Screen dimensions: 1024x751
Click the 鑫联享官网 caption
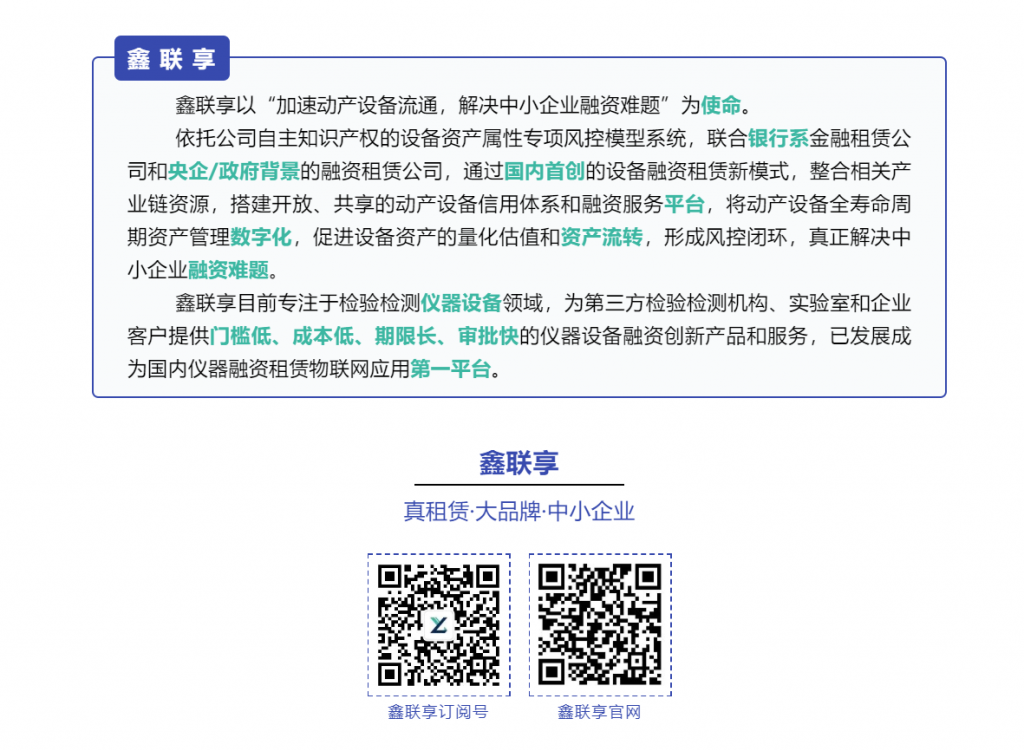600,712
